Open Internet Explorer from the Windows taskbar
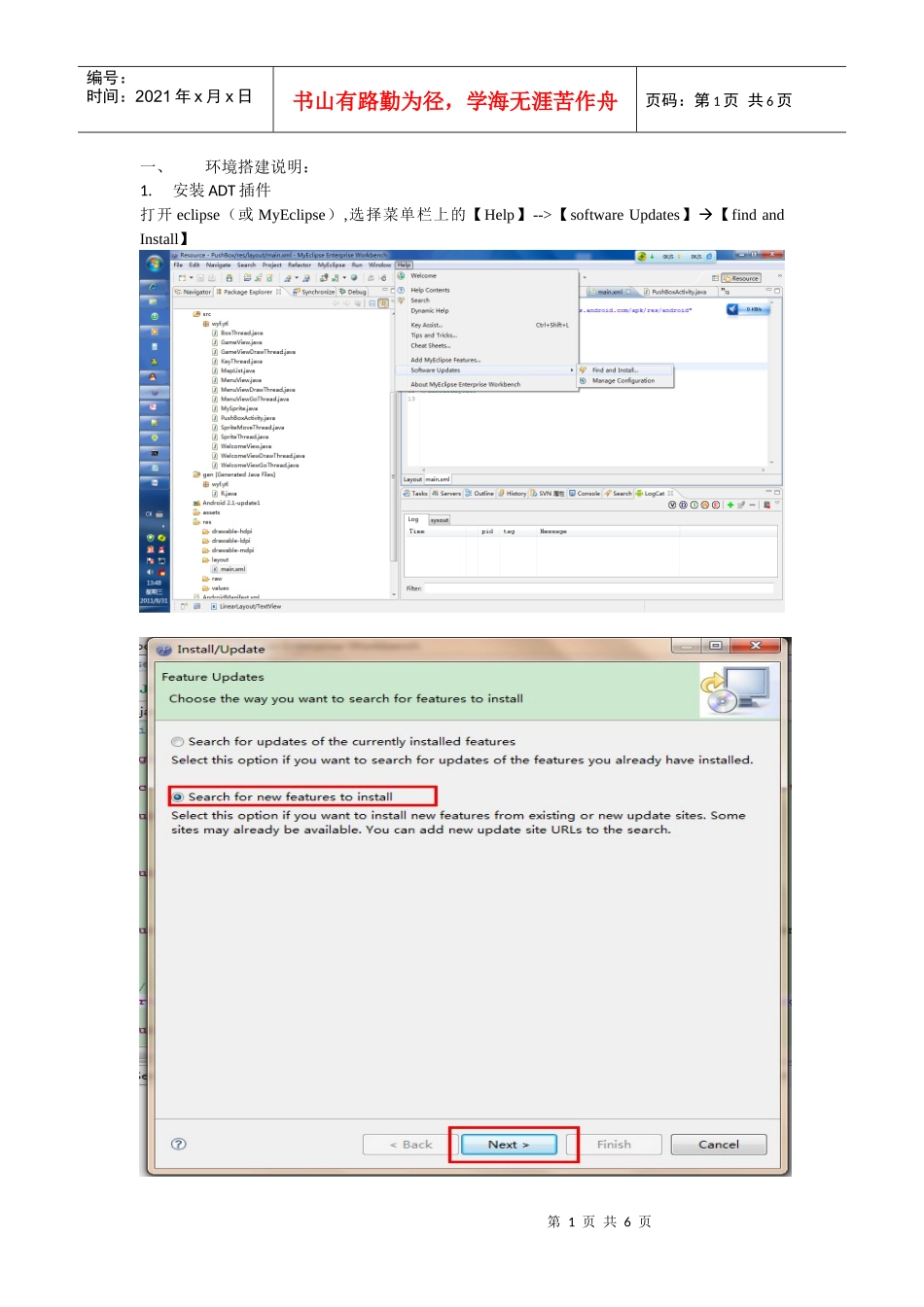 (x=154, y=287)
